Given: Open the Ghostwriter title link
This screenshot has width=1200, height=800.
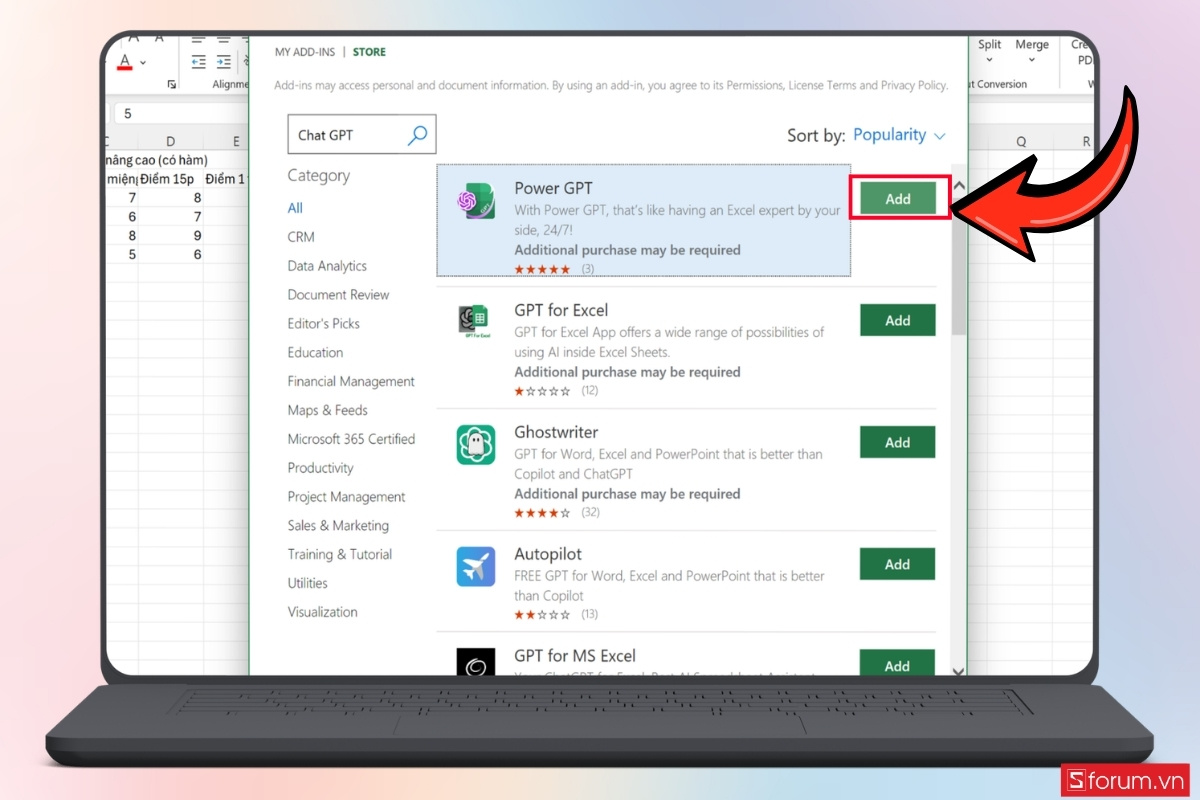Looking at the screenshot, I should tap(556, 432).
